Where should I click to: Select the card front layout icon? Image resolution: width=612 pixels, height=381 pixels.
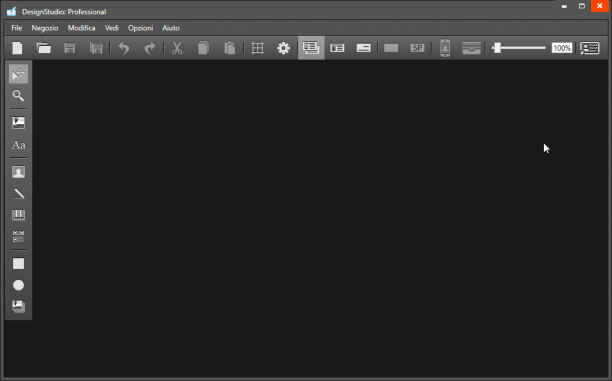tap(337, 48)
